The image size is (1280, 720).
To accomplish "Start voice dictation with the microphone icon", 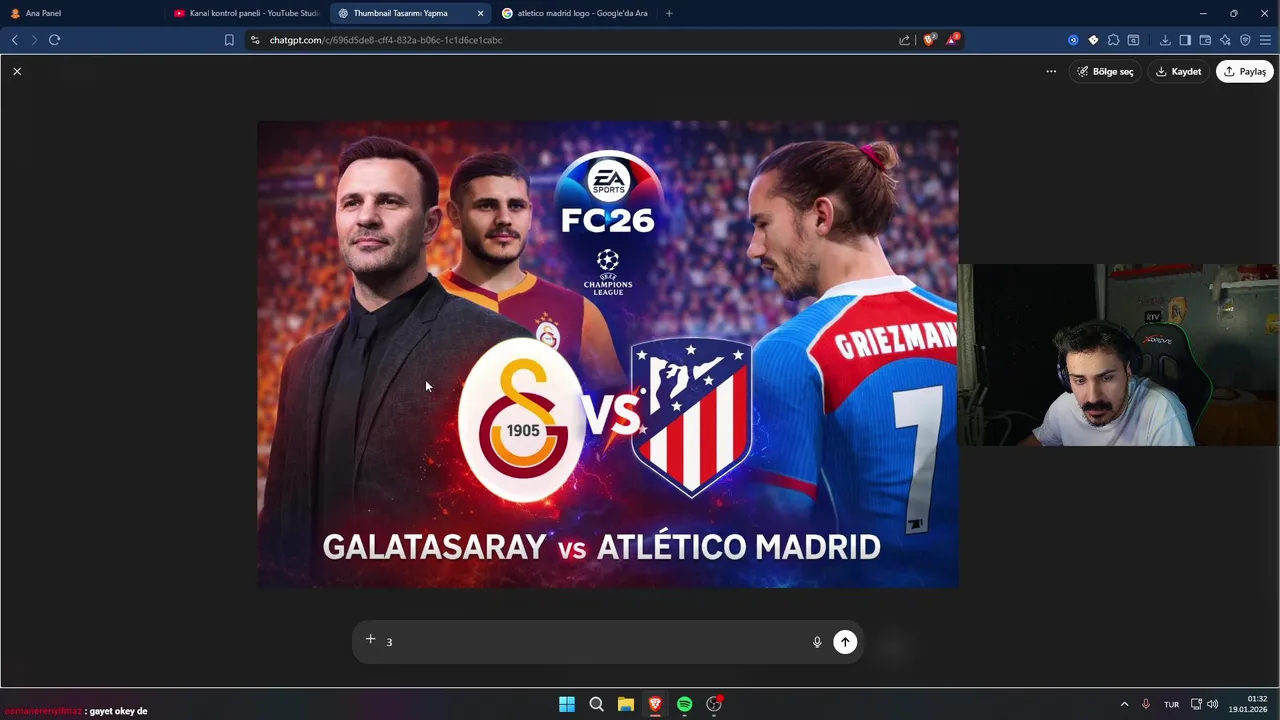I will (817, 642).
